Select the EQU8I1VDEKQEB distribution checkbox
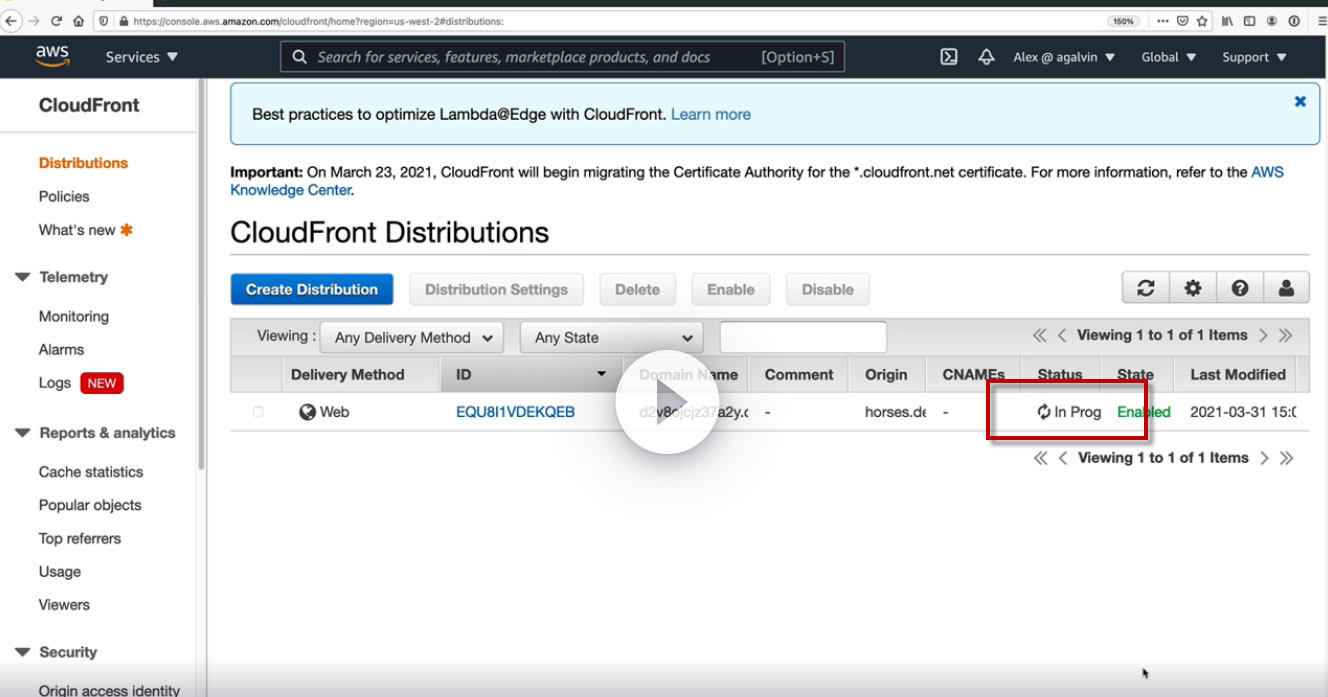The image size is (1328, 697). pos(258,411)
